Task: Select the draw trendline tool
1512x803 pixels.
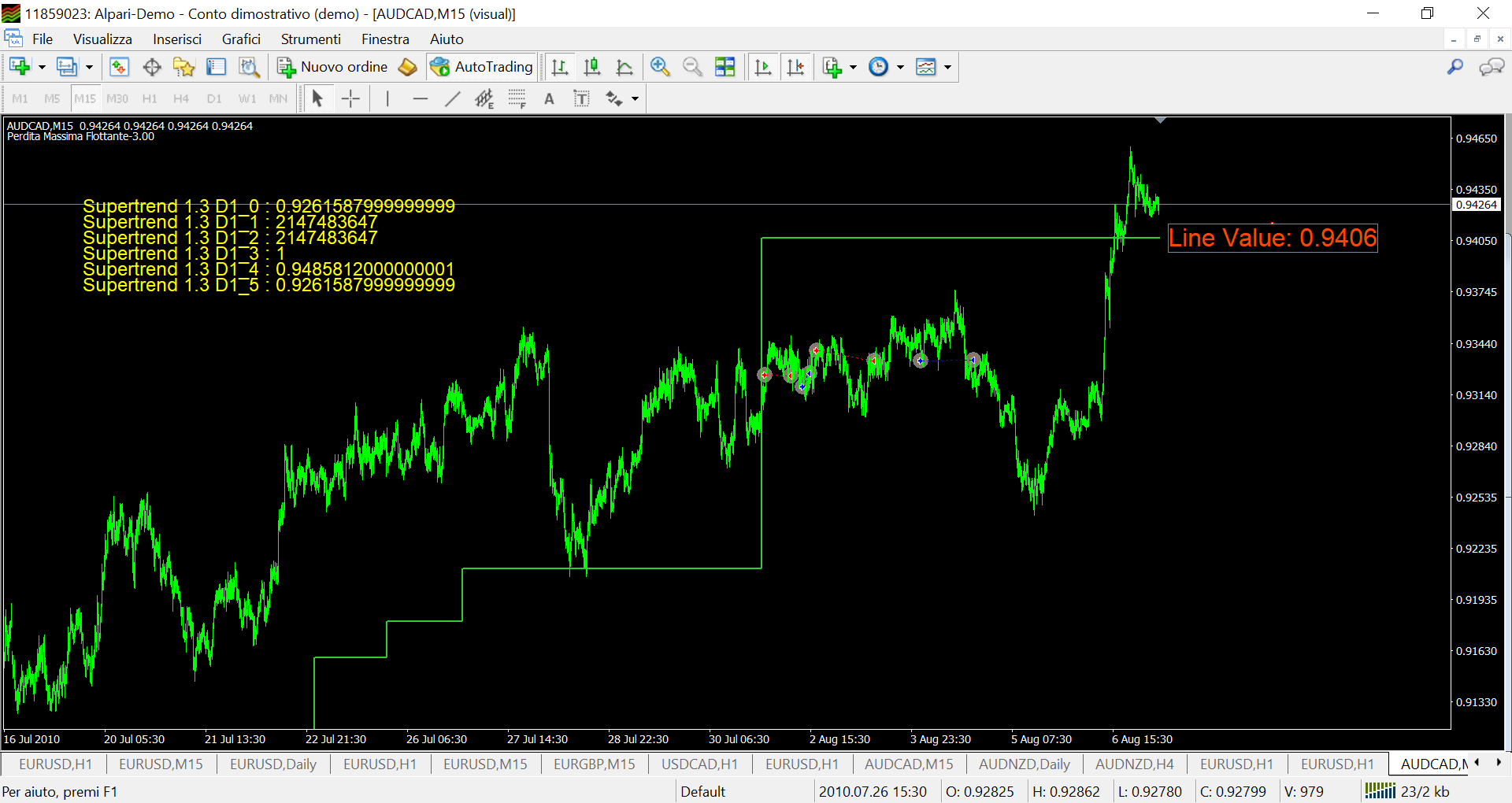Action: pos(452,98)
